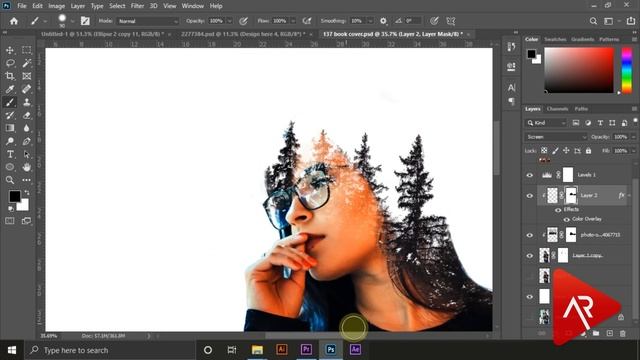Open the layer Opacity dropdown arrow
Image resolution: width=640 pixels, height=360 pixels.
tap(633, 137)
